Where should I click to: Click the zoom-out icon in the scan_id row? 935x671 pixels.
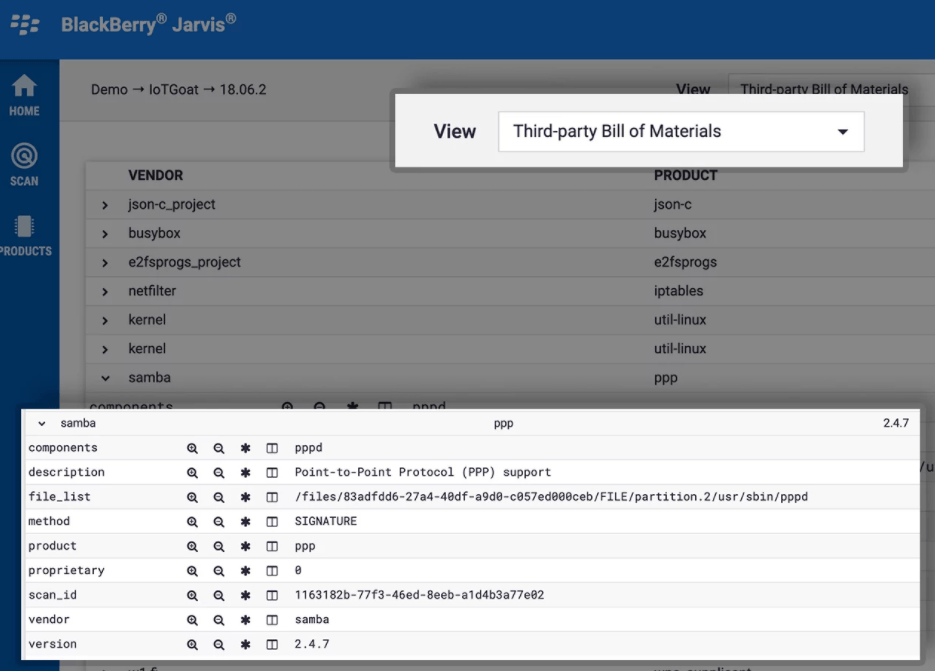pos(219,595)
